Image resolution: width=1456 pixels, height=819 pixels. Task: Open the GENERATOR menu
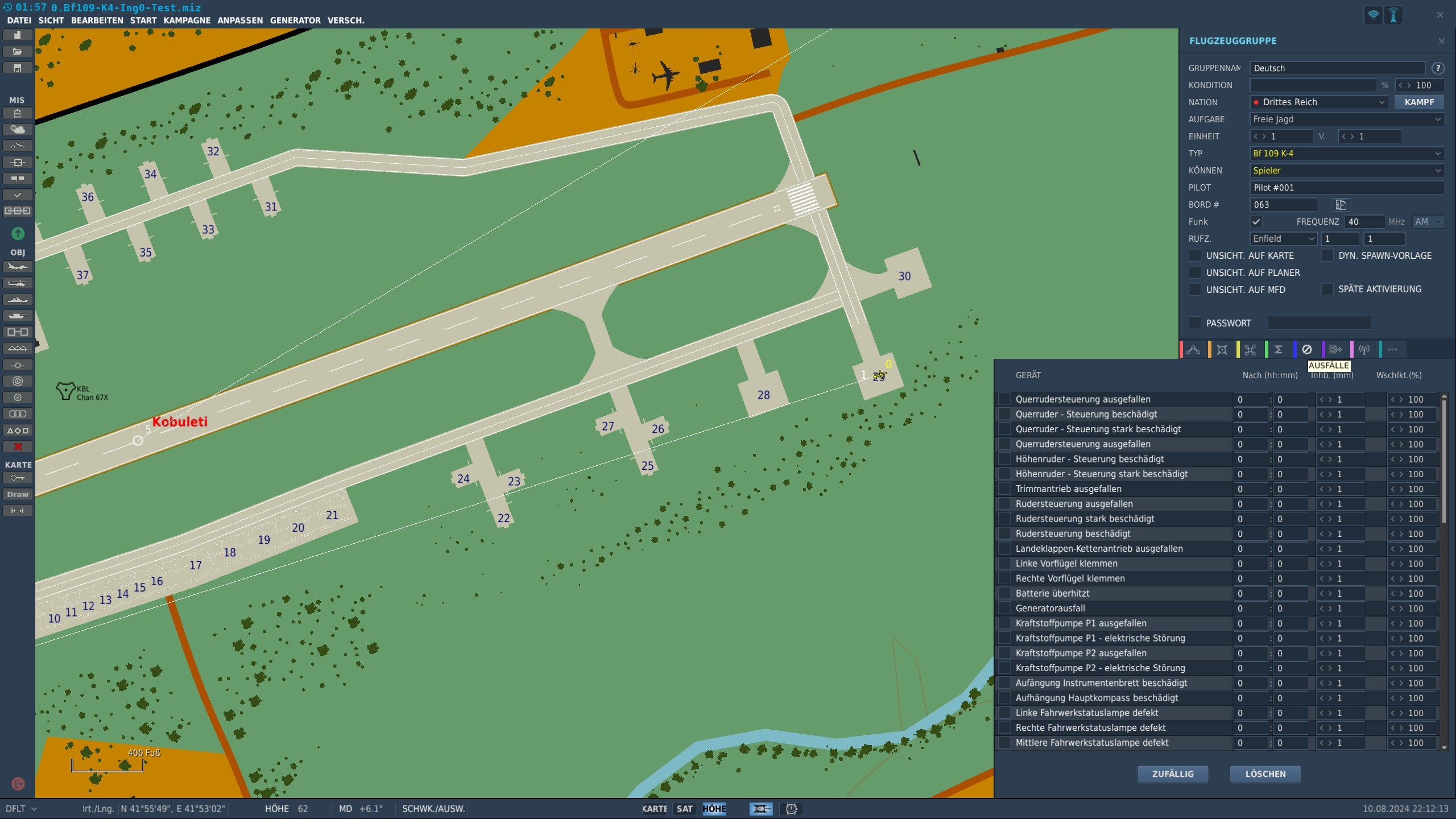pos(295,20)
